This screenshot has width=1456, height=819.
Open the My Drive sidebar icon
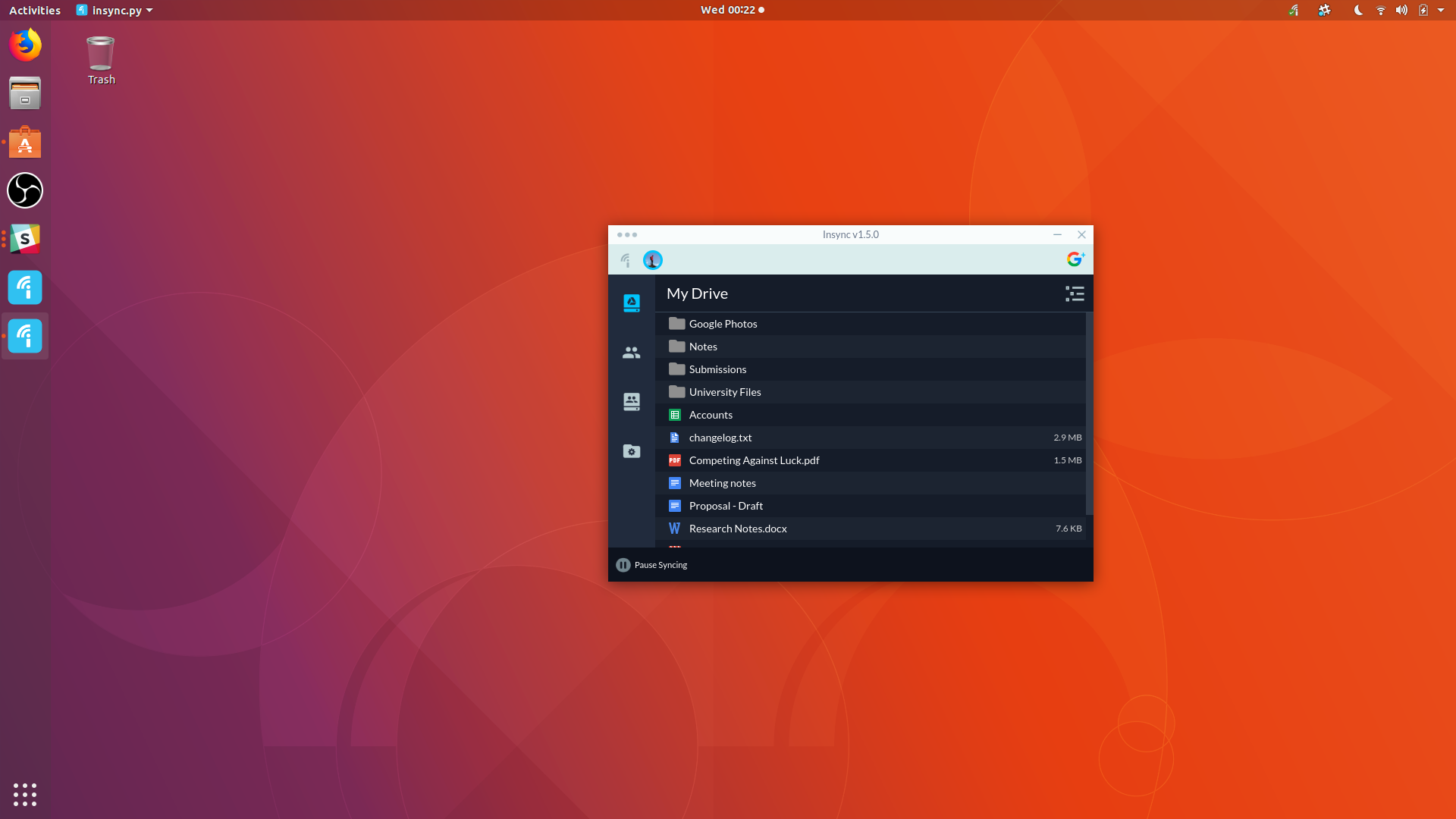tap(632, 303)
